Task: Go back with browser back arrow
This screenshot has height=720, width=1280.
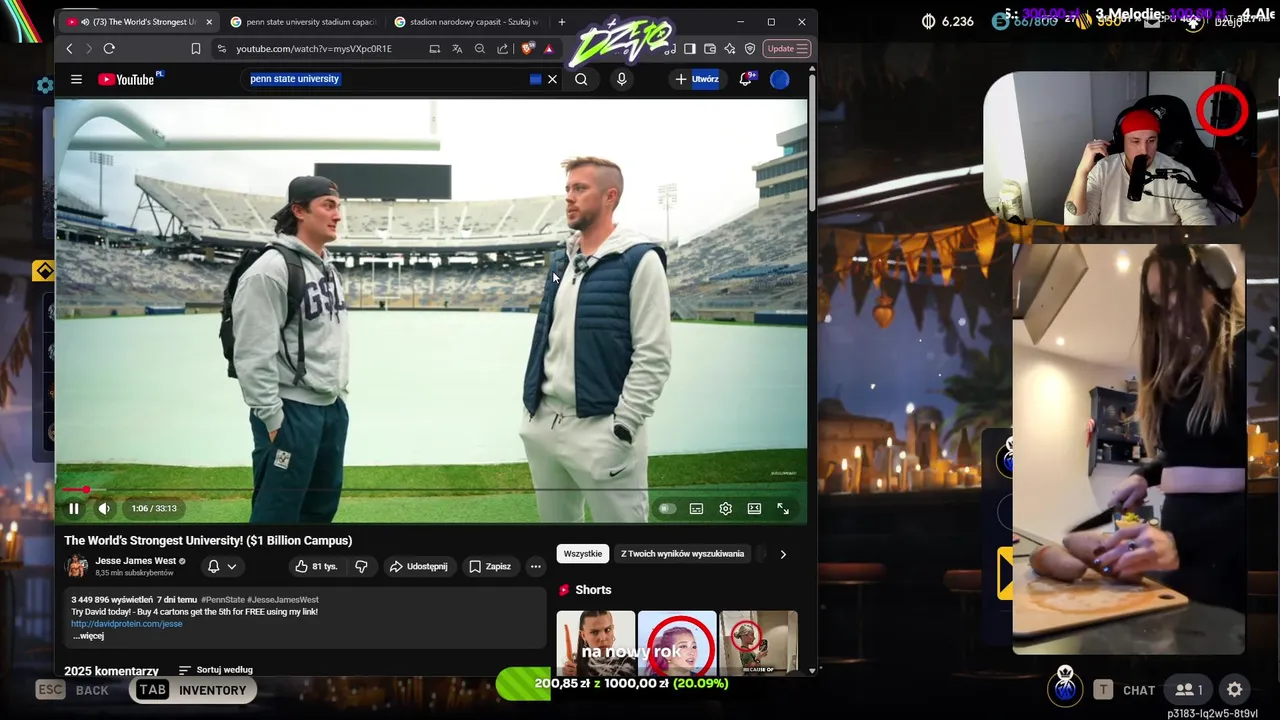Action: click(69, 48)
